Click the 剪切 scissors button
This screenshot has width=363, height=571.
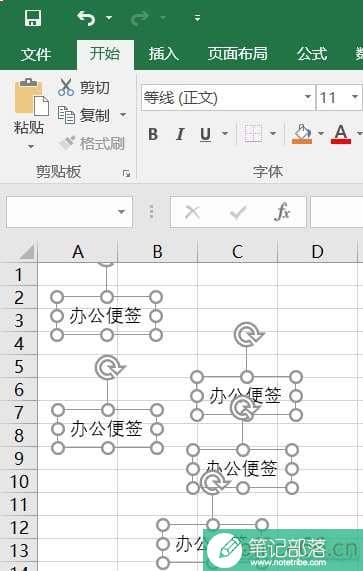click(83, 87)
